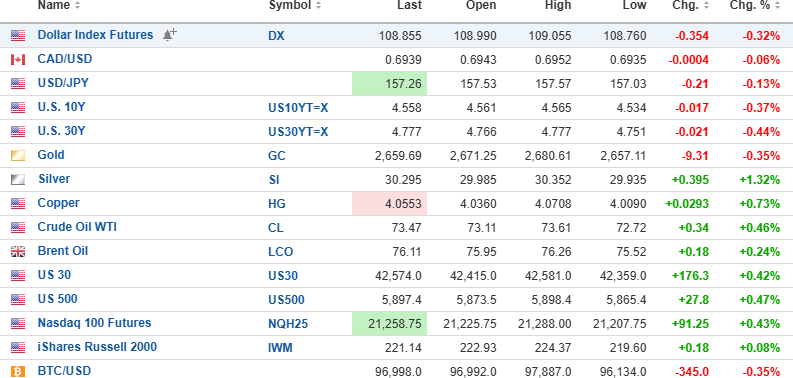Screen dimensions: 793x378
Task: Click the Open column header
Action: pyautogui.click(x=481, y=6)
